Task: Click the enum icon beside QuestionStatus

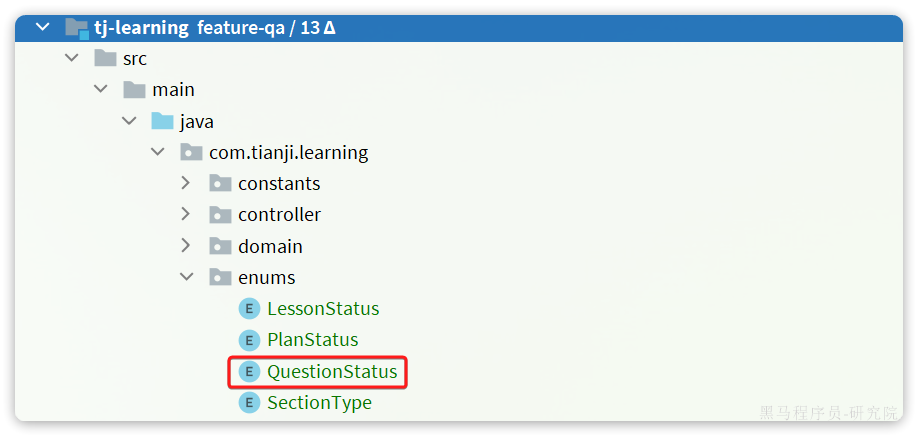Action: (x=249, y=371)
